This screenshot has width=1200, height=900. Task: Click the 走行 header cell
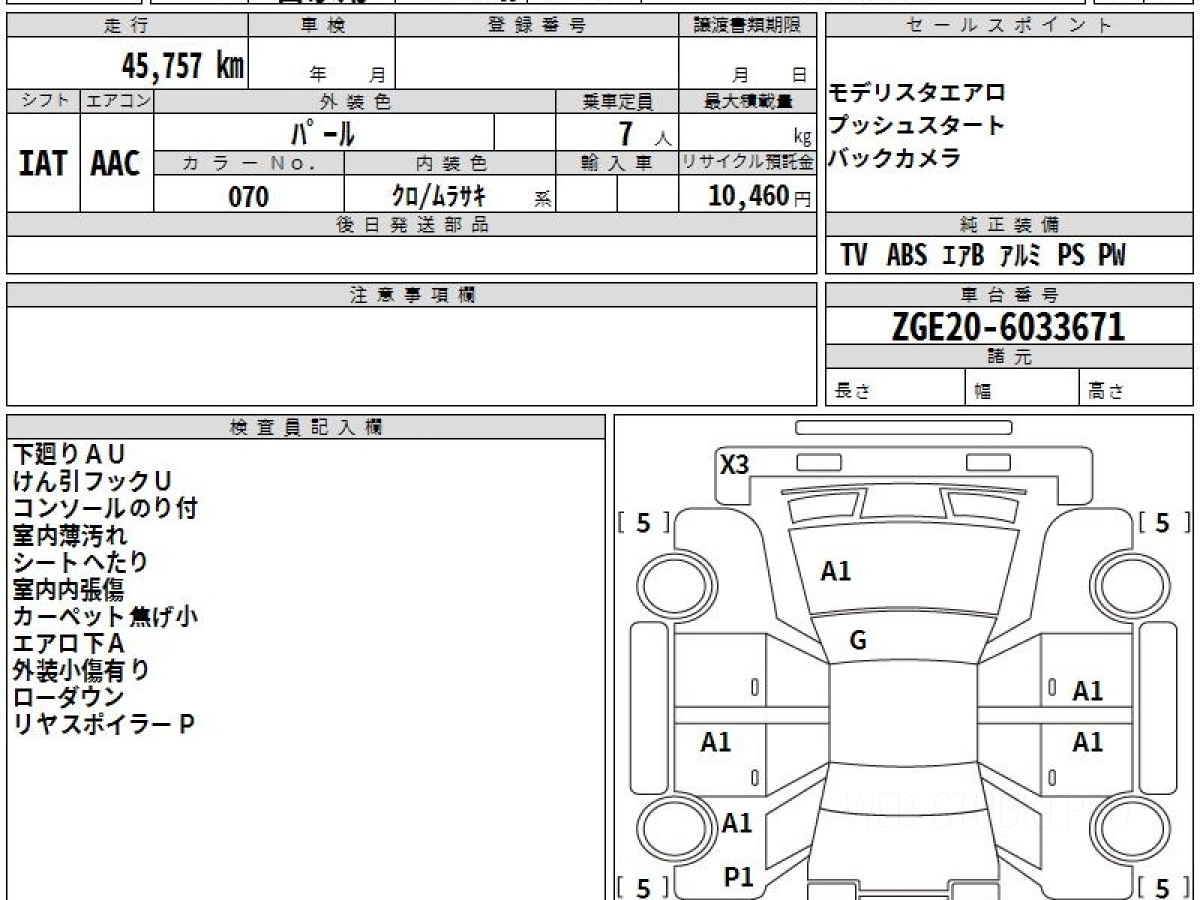pos(127,26)
